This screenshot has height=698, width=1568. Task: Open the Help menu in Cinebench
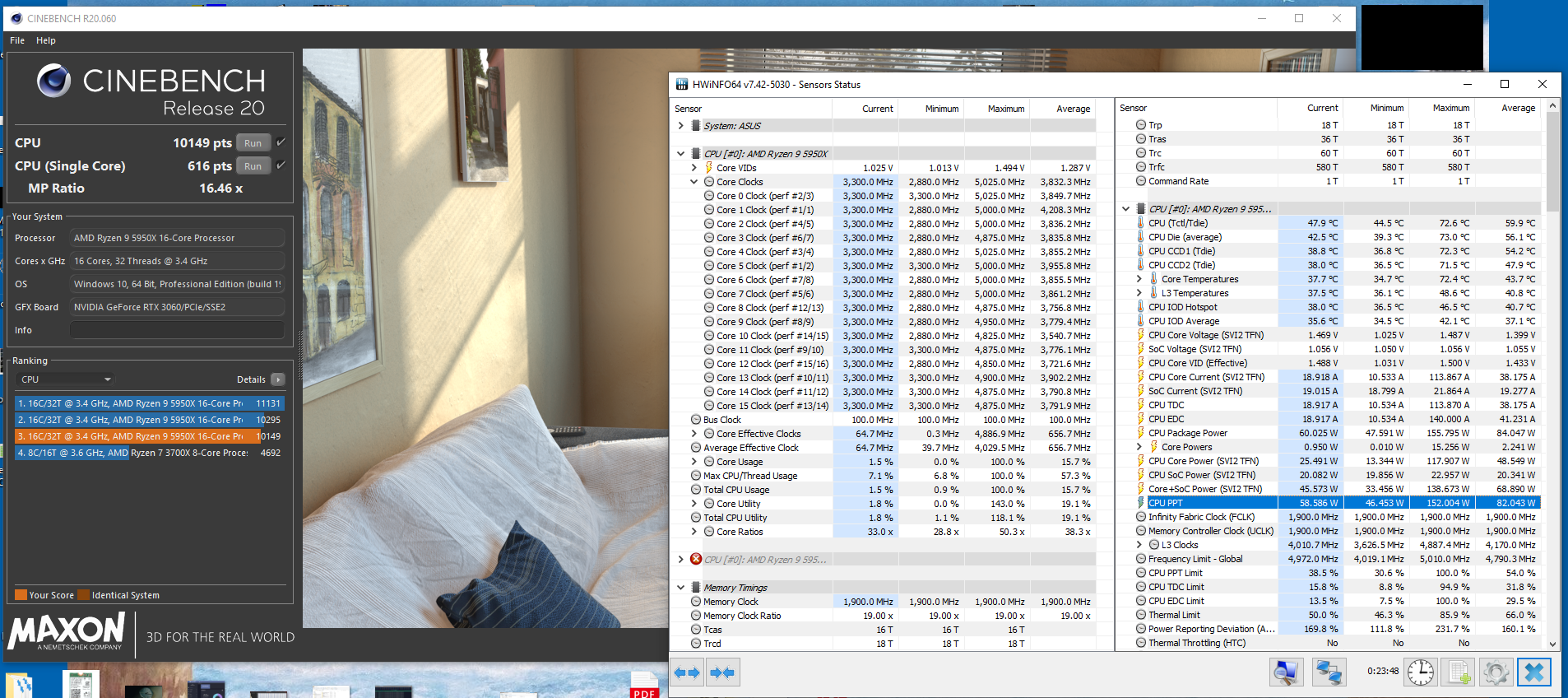46,40
